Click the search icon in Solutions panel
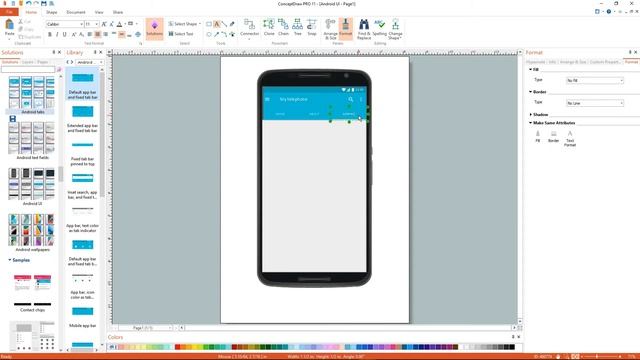Viewport: 640px width, 360px height. coord(59,69)
